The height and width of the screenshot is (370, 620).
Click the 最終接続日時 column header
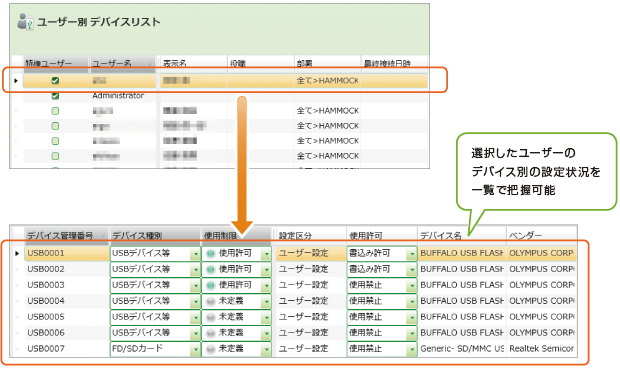click(394, 63)
